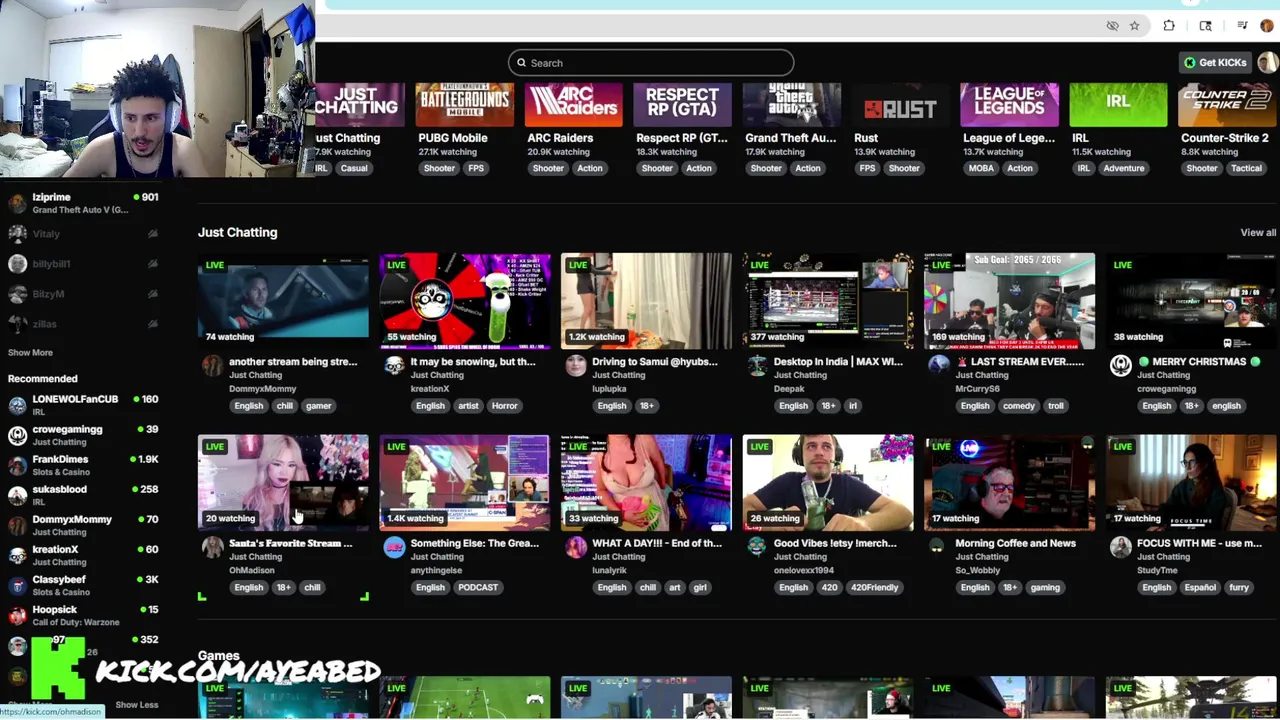The height and width of the screenshot is (720, 1280).
Task: Select the comedy tag on MrCurry56 stream
Action: (1019, 406)
